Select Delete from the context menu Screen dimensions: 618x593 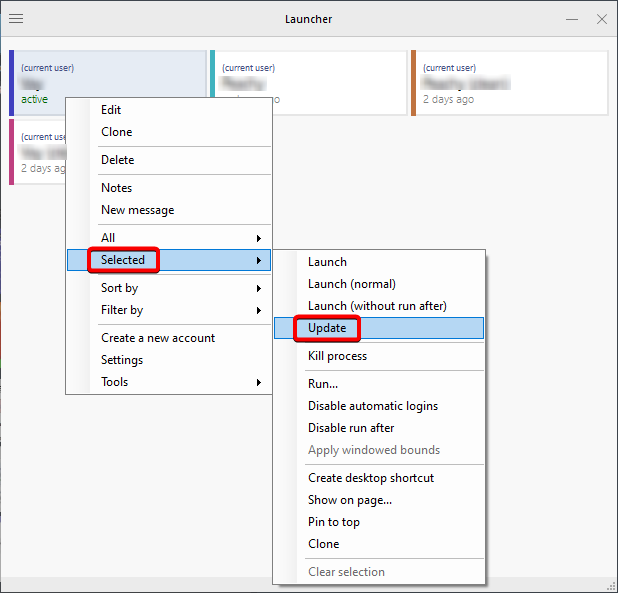pyautogui.click(x=169, y=160)
